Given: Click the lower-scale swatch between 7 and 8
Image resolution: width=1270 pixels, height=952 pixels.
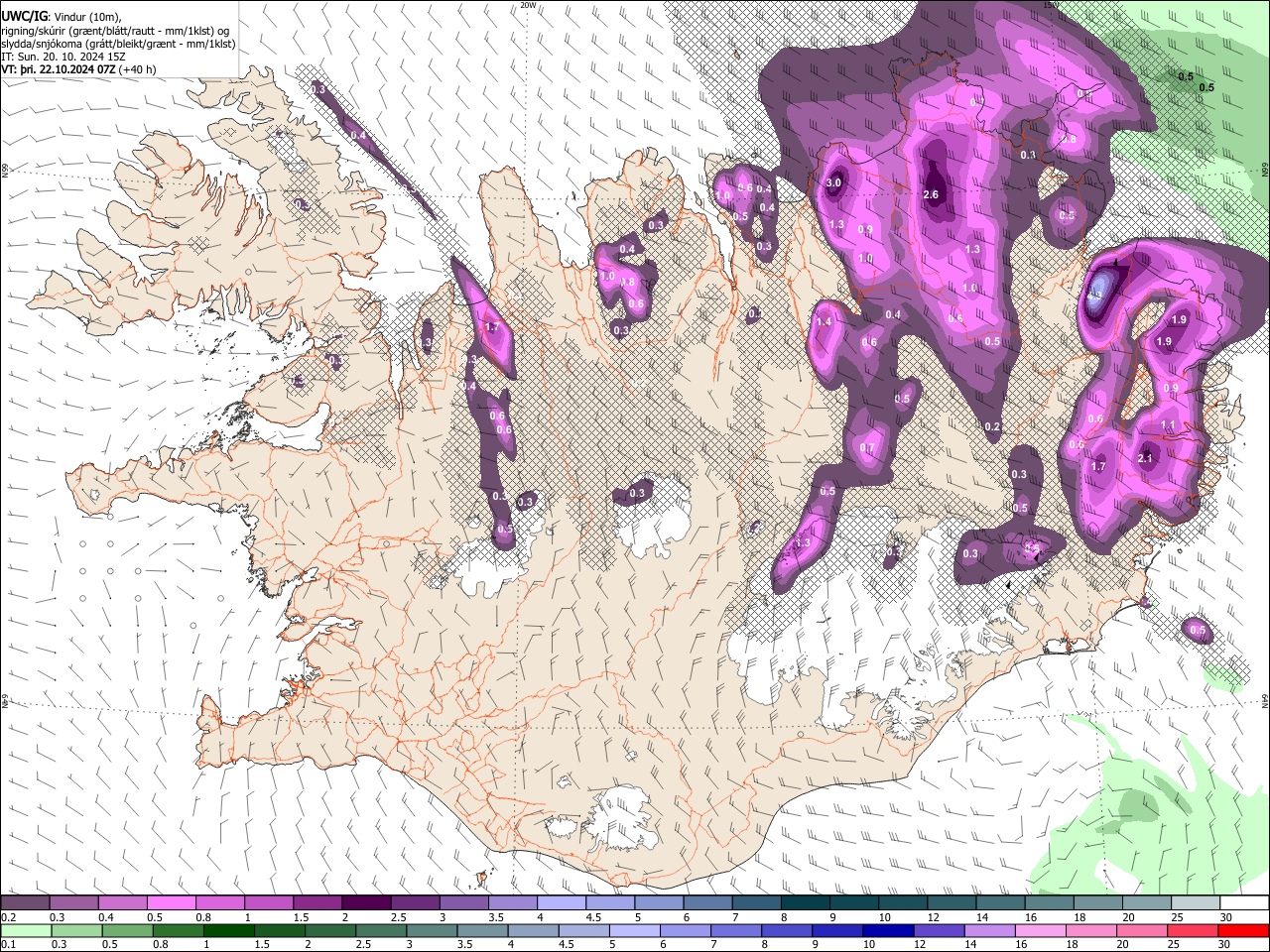Looking at the screenshot, I should tap(735, 931).
